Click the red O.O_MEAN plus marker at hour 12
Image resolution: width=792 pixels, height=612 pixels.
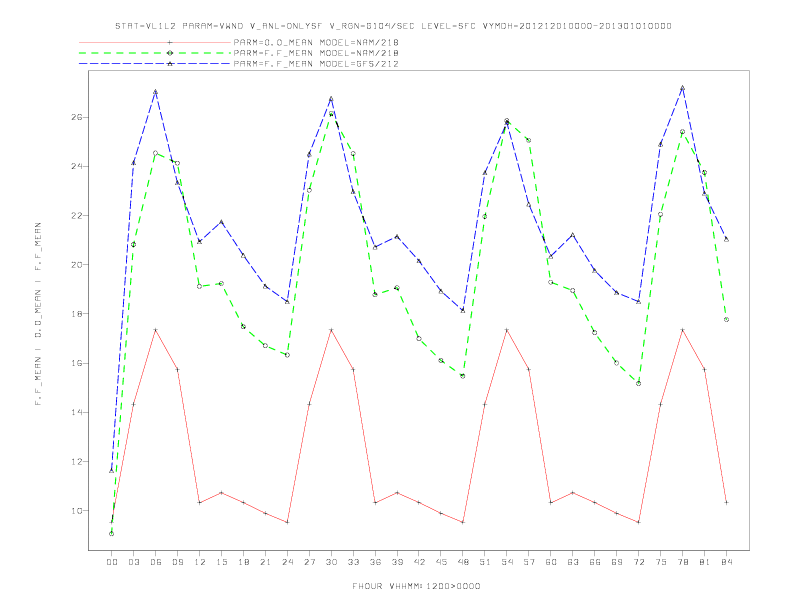coord(200,502)
